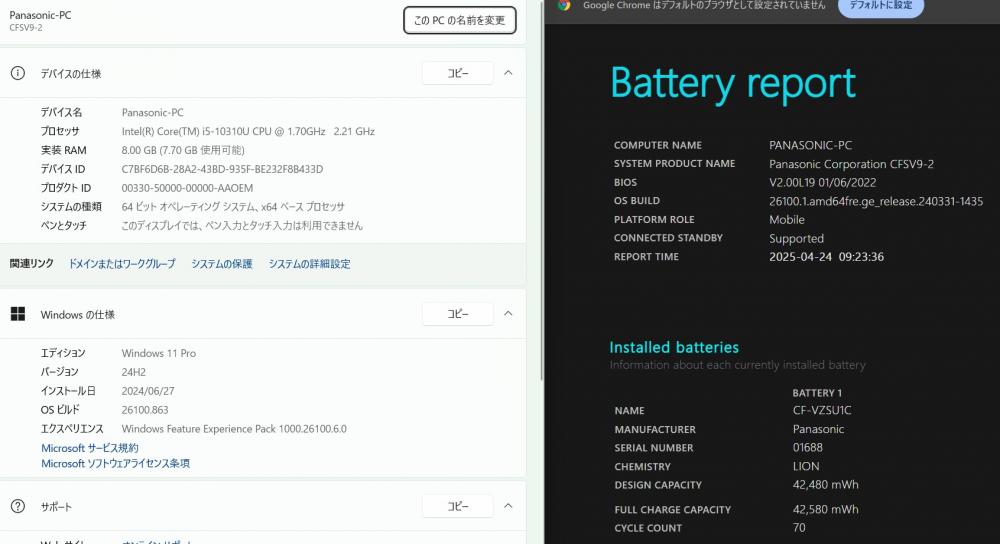Select the design capacity 42,480 mWh
The width and height of the screenshot is (1000, 544).
(825, 485)
